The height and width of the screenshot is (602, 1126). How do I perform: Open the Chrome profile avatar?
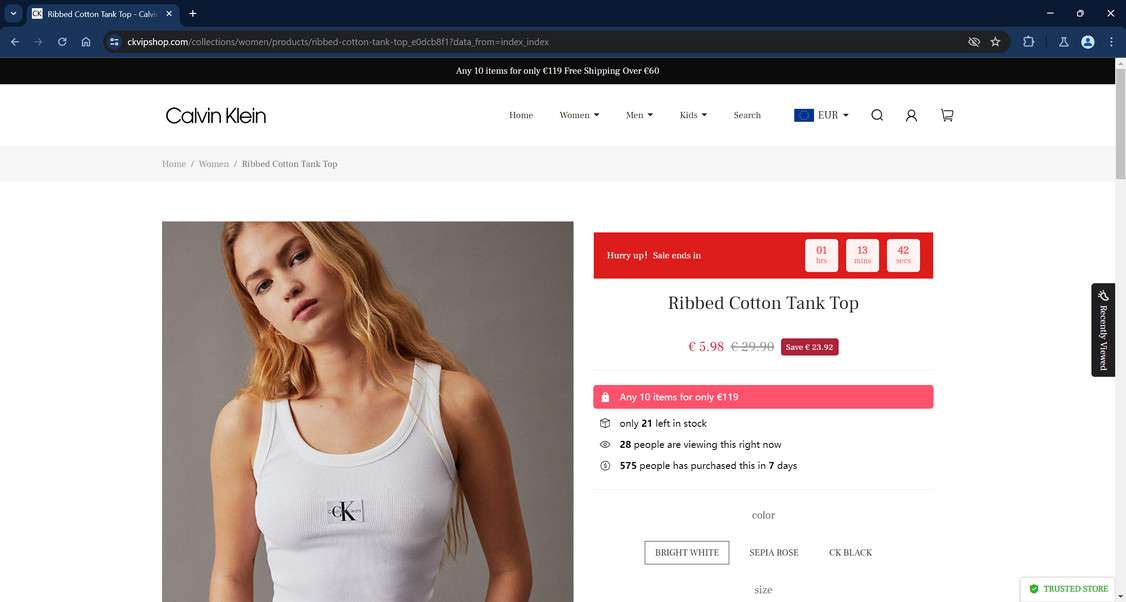tap(1088, 42)
